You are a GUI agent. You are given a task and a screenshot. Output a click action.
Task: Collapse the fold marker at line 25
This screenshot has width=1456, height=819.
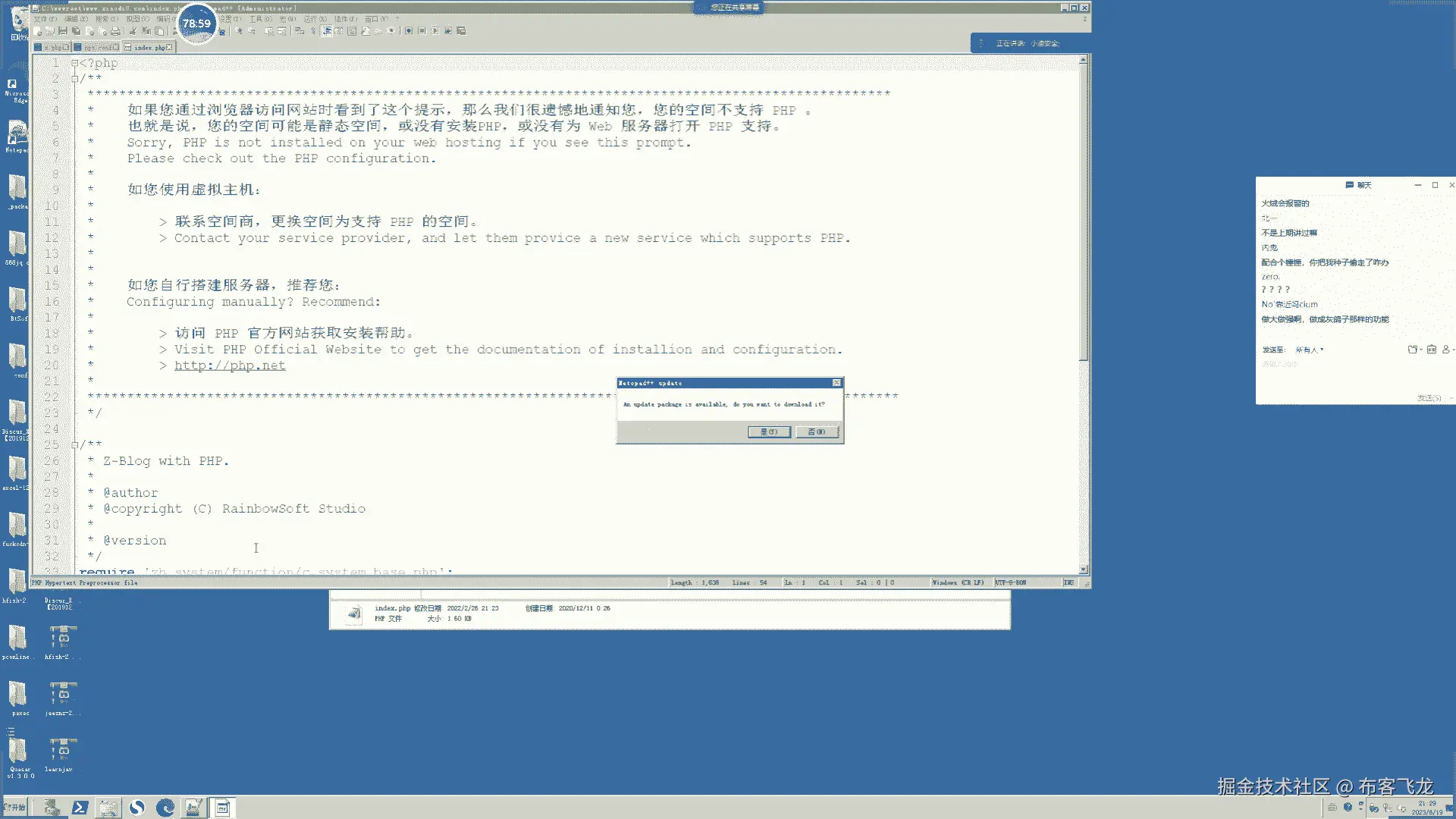75,444
